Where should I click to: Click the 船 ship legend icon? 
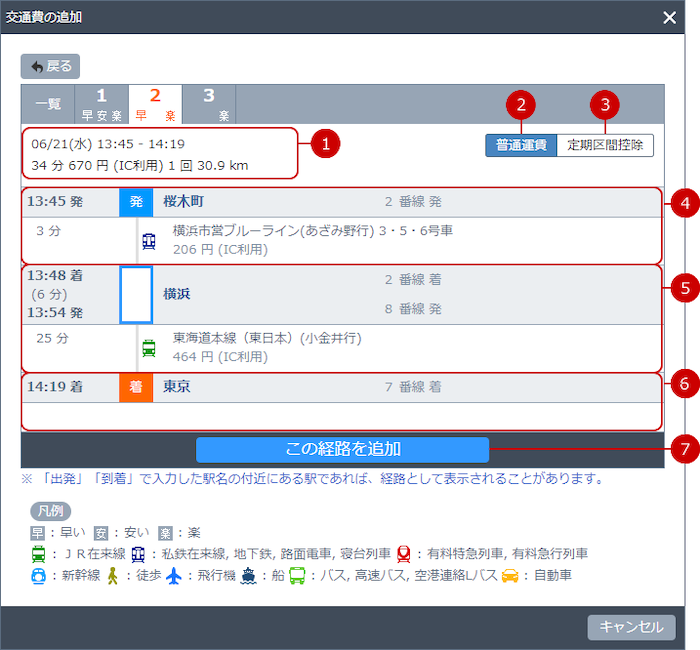tap(249, 575)
